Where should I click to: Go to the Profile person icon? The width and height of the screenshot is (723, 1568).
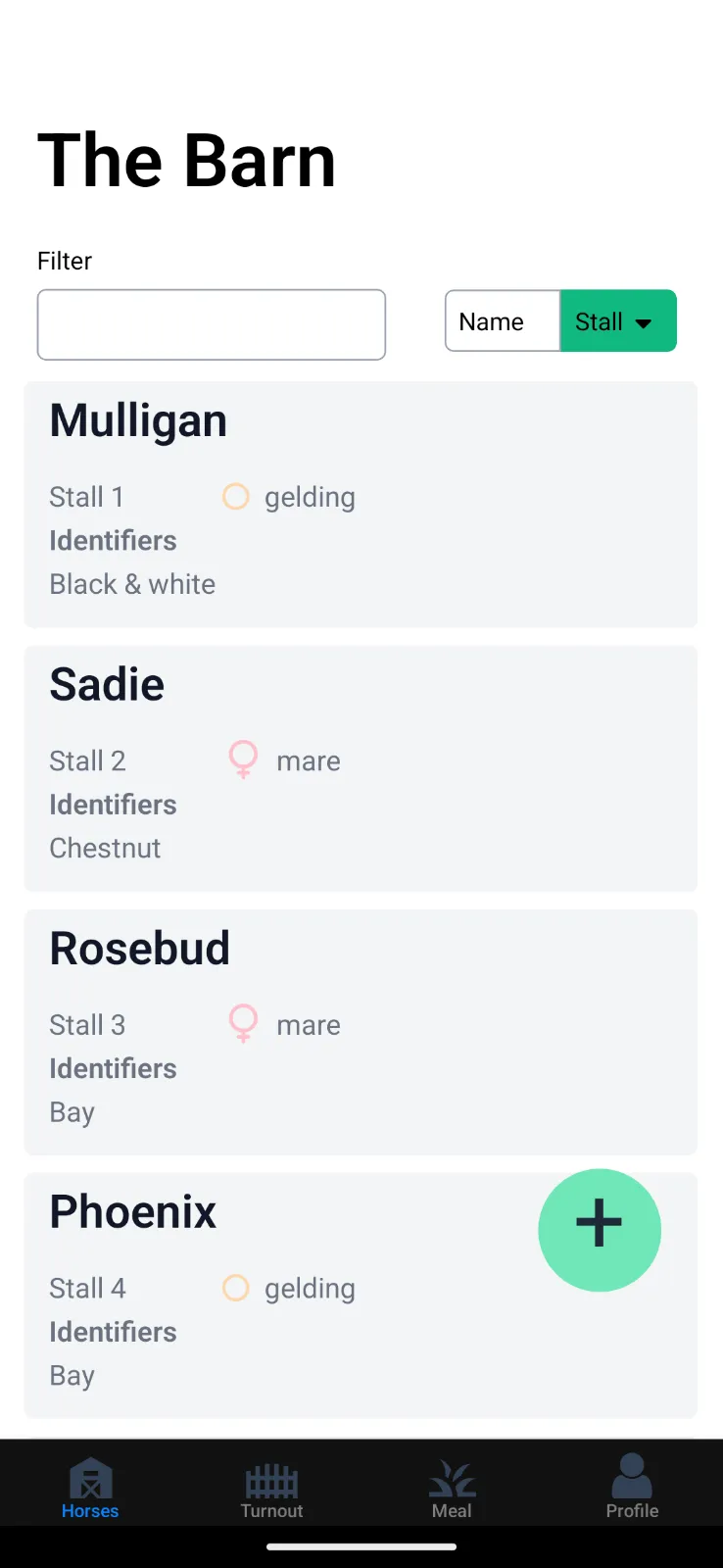(632, 1476)
